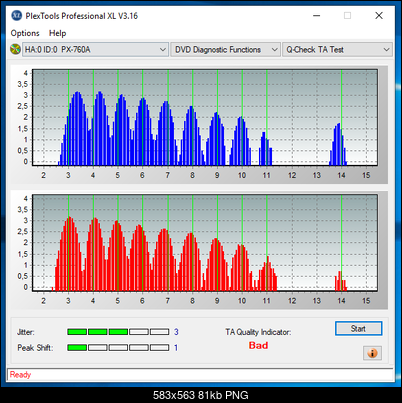Open the Options menu

(25, 33)
